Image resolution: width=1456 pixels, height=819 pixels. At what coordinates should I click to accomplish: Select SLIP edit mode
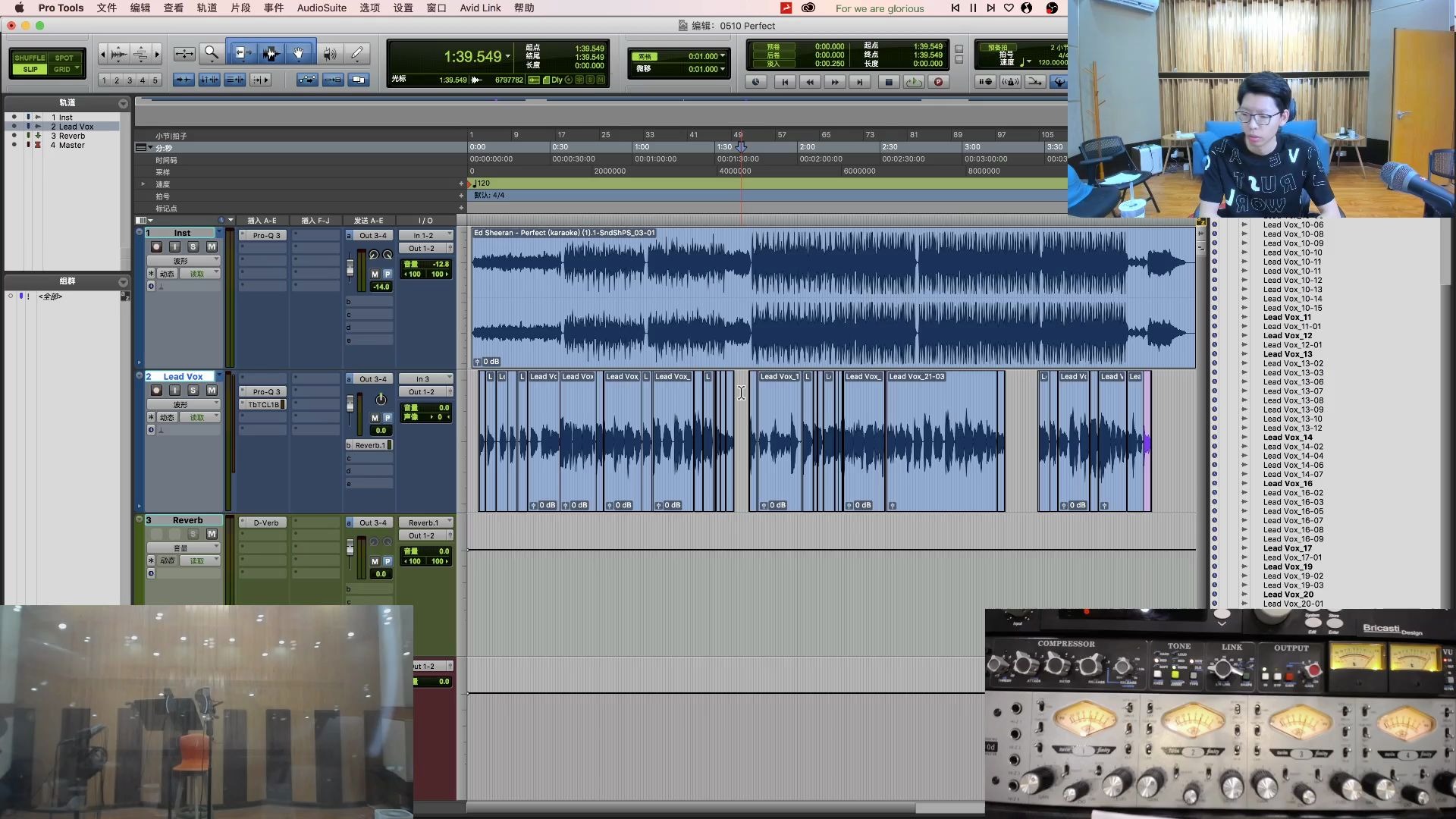coord(30,69)
